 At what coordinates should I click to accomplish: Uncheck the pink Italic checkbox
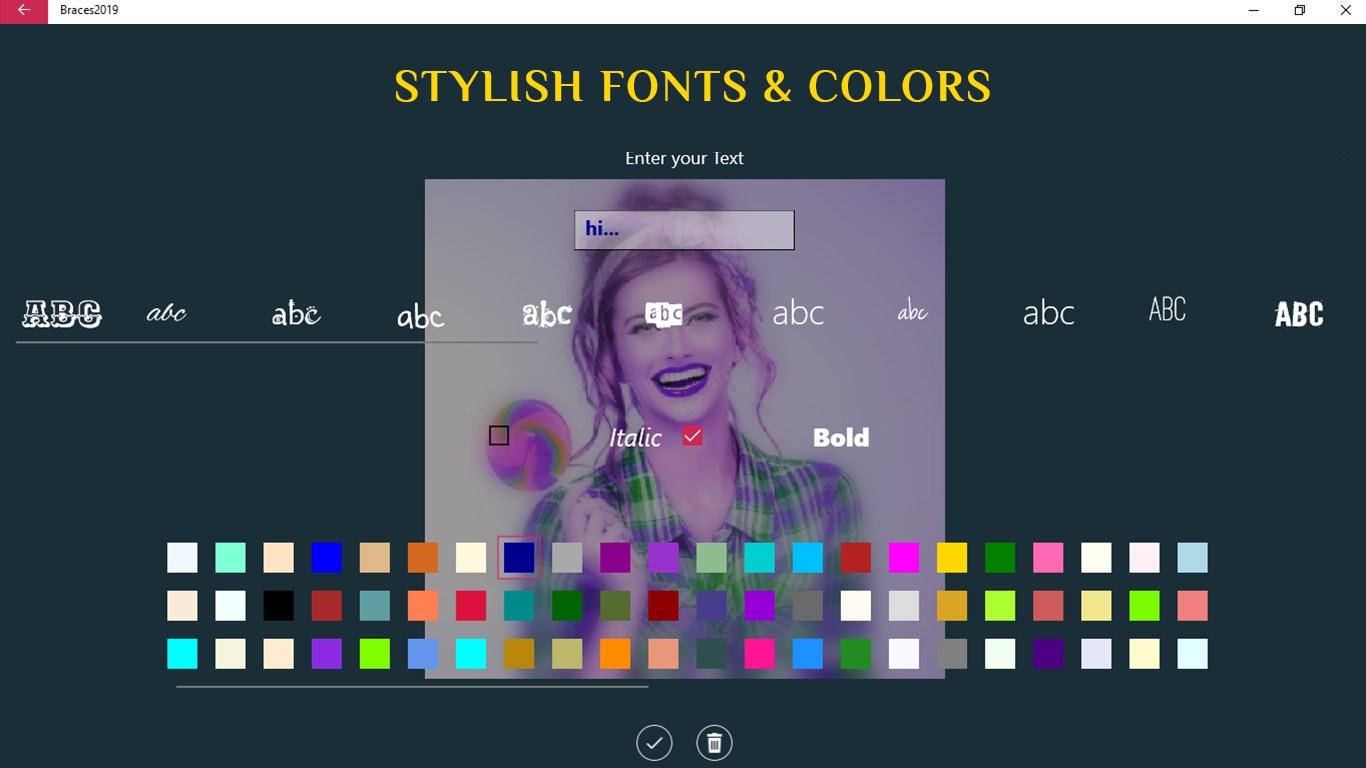click(x=692, y=436)
